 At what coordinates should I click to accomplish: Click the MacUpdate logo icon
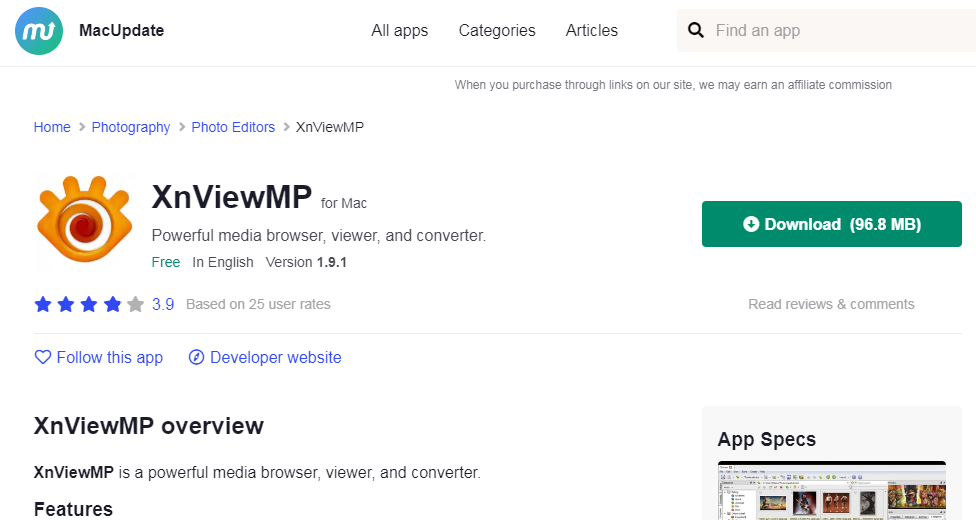tap(38, 31)
